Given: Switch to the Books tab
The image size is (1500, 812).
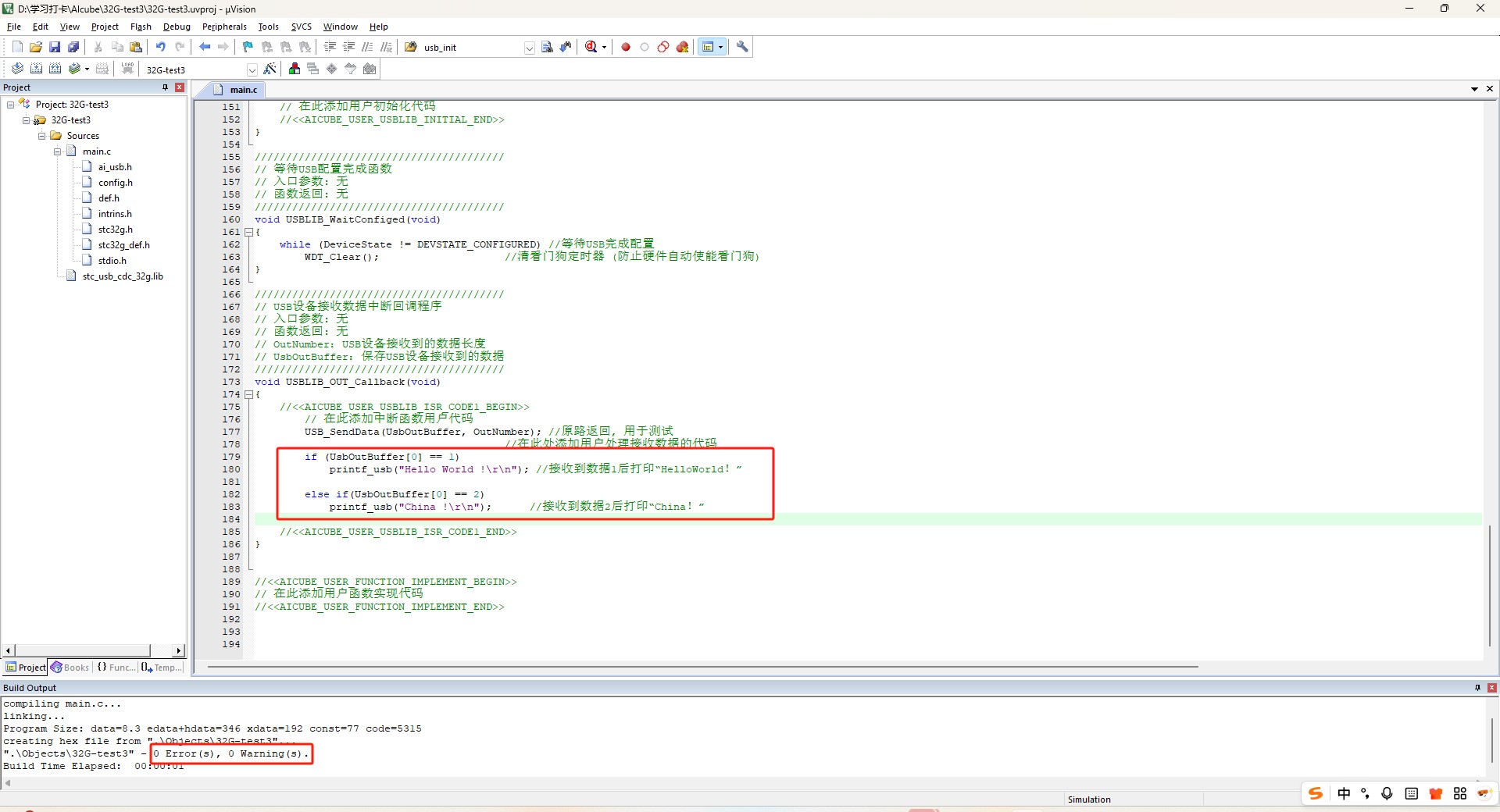Looking at the screenshot, I should (x=70, y=668).
